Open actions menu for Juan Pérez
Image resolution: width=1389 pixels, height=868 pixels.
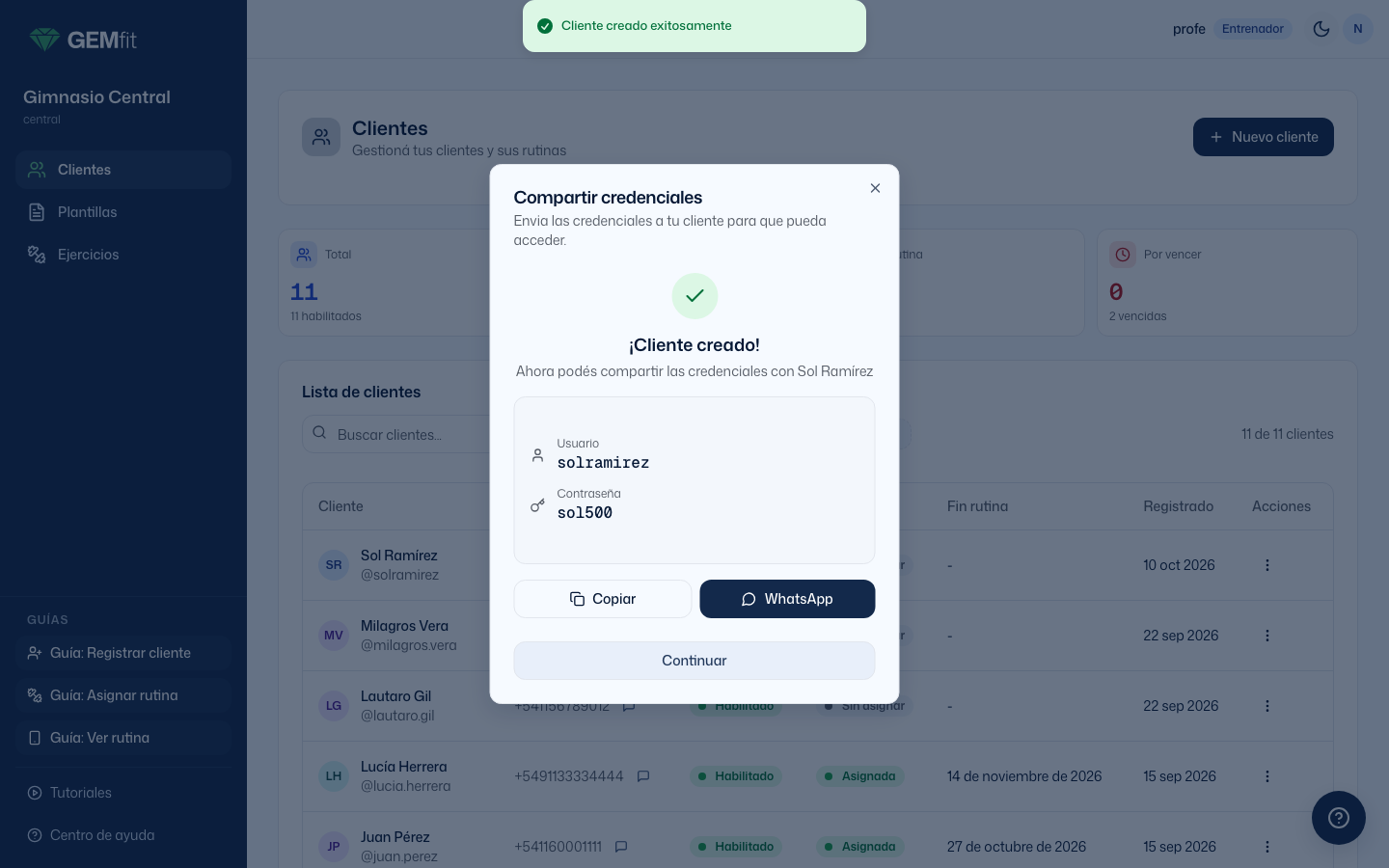pos(1267,847)
